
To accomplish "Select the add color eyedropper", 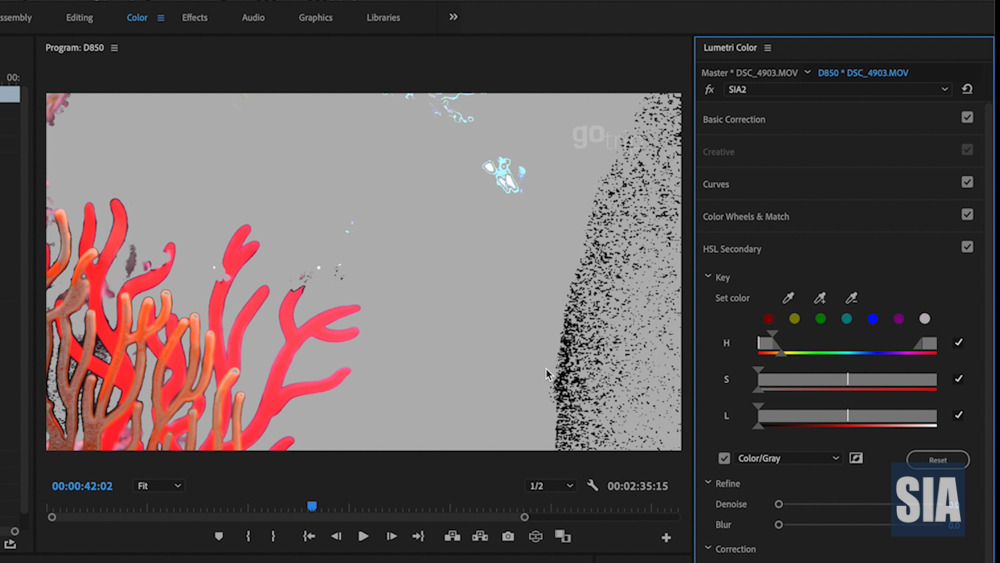I will 820,298.
